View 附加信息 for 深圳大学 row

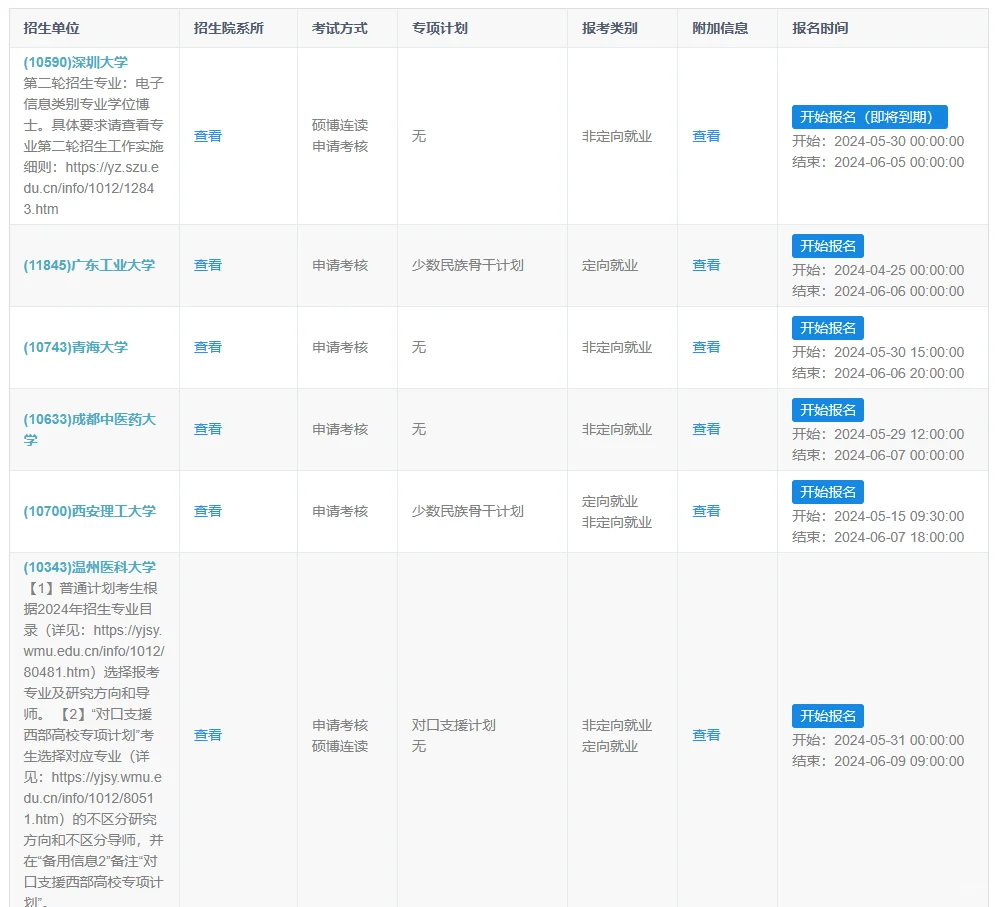tap(706, 136)
